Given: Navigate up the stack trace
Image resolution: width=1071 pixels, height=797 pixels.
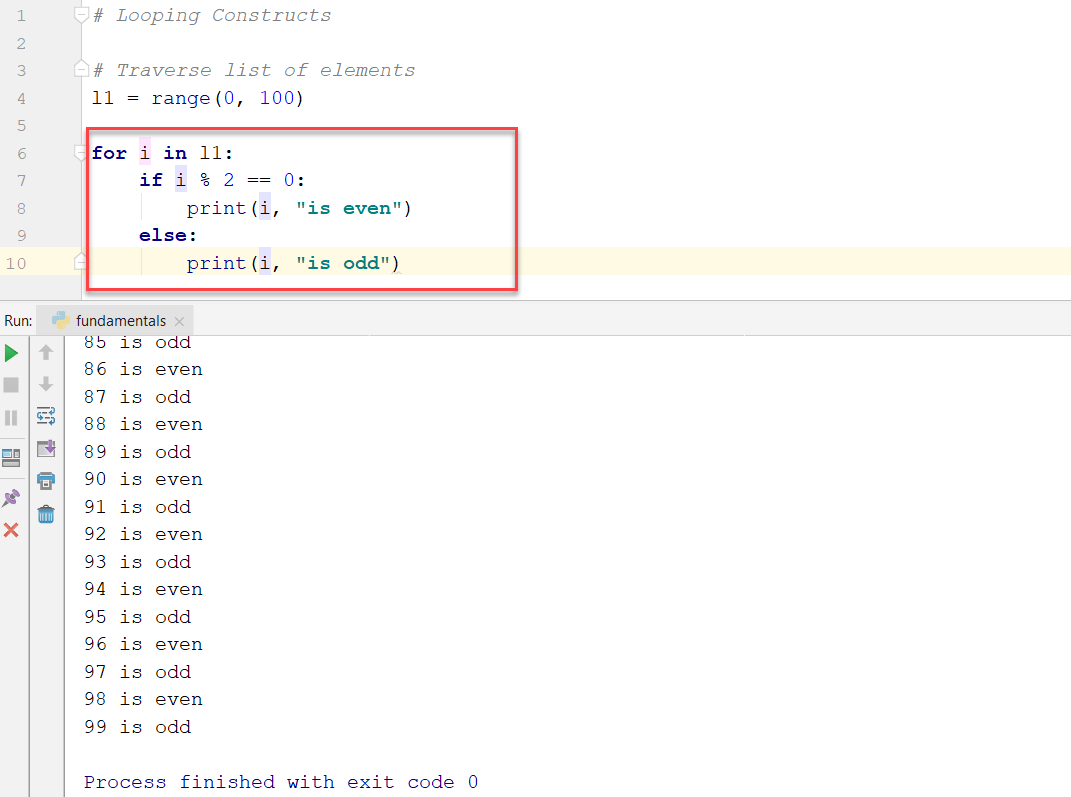Looking at the screenshot, I should (46, 352).
